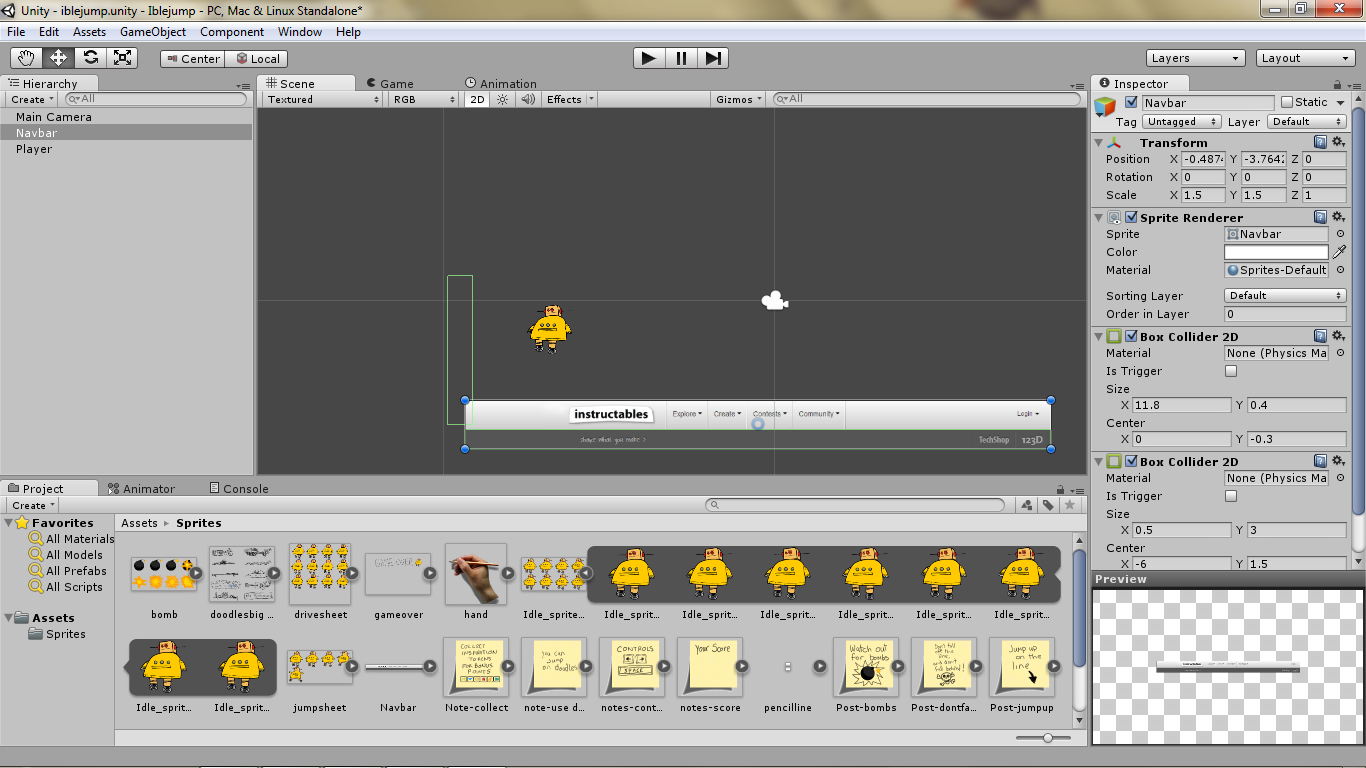Image resolution: width=1366 pixels, height=768 pixels.
Task: Open the RGB render mode dropdown
Action: [424, 99]
